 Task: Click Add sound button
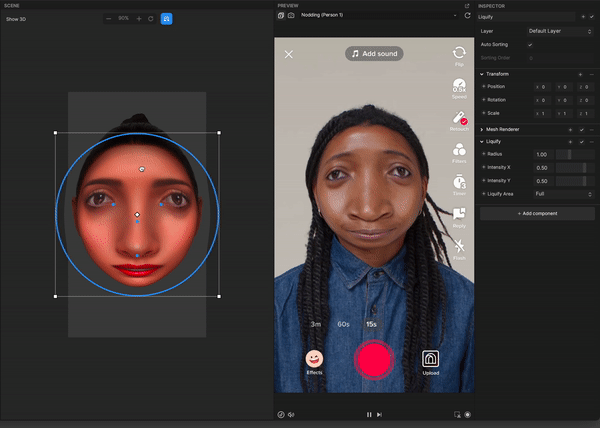374,54
